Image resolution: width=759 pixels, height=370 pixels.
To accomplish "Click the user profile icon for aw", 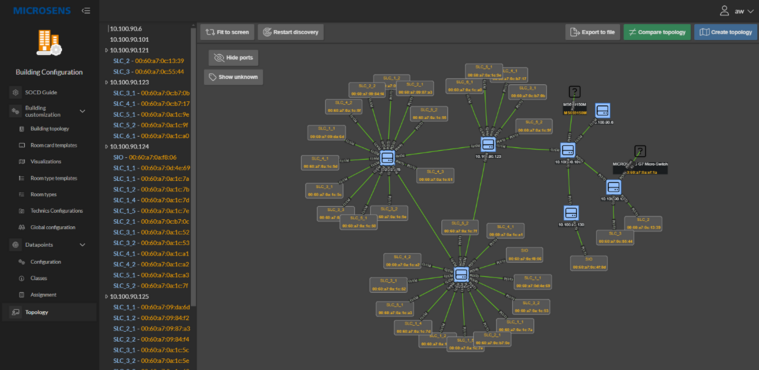I will pyautogui.click(x=724, y=11).
